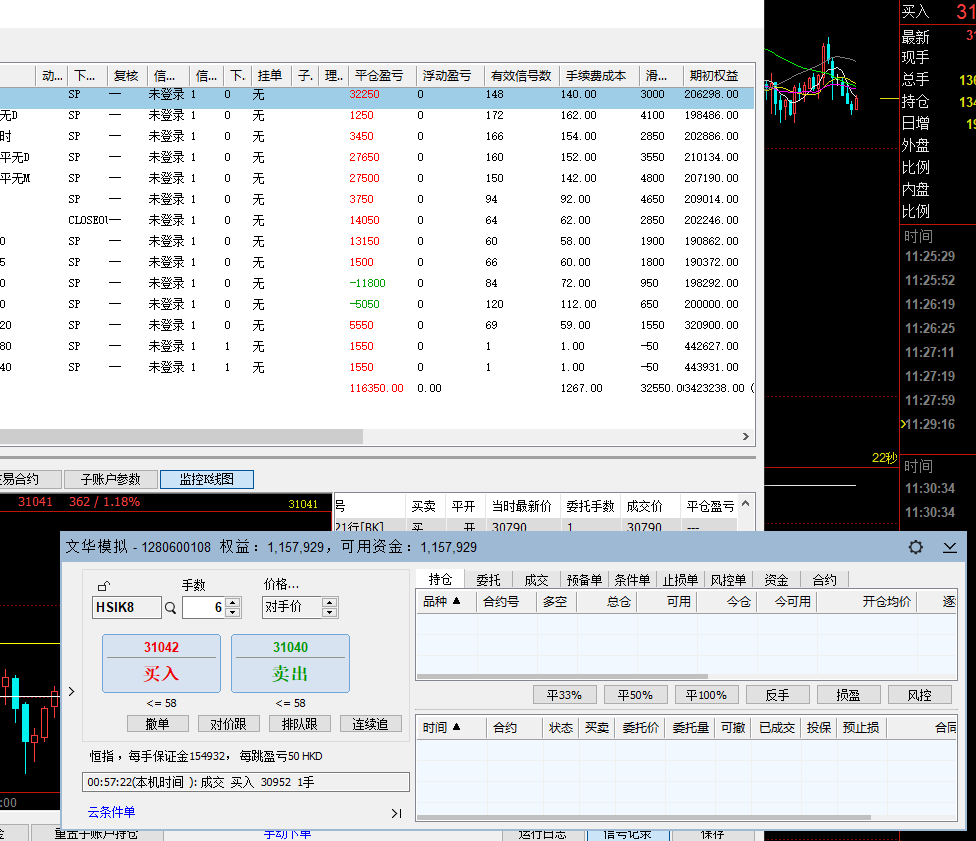This screenshot has width=976, height=841.
Task: Switch to the 委托 orders tab
Action: [x=488, y=580]
